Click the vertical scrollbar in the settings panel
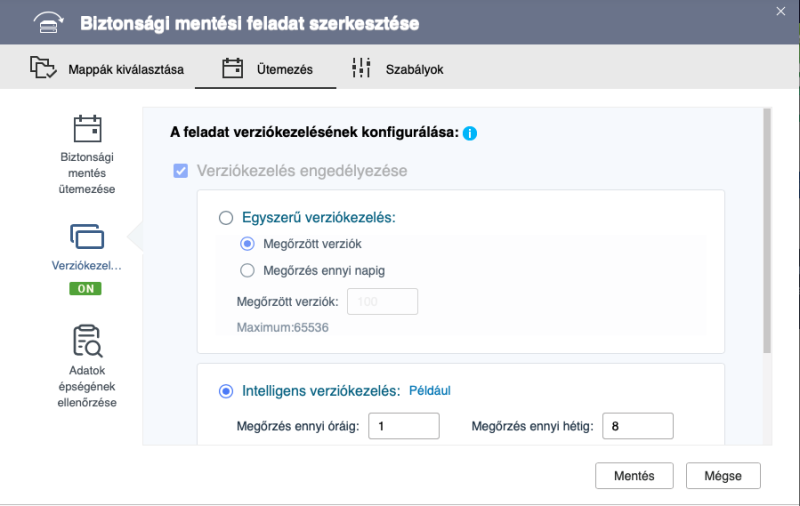 coord(767,230)
